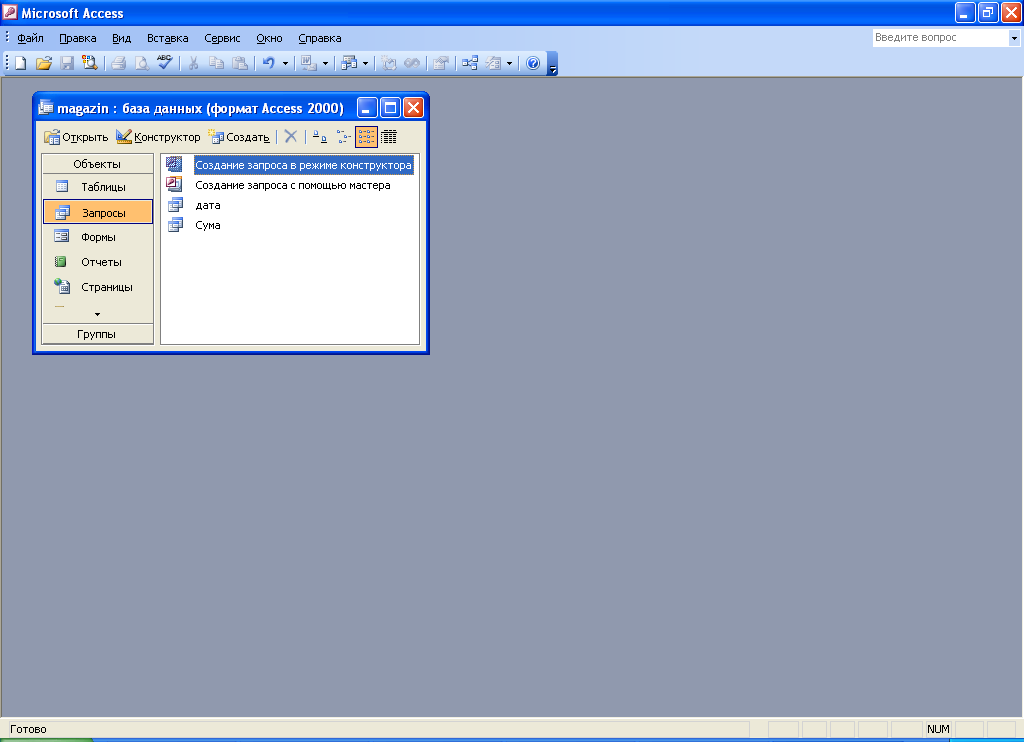Open the Вставка menu
The width and height of the screenshot is (1024, 742).
click(168, 38)
